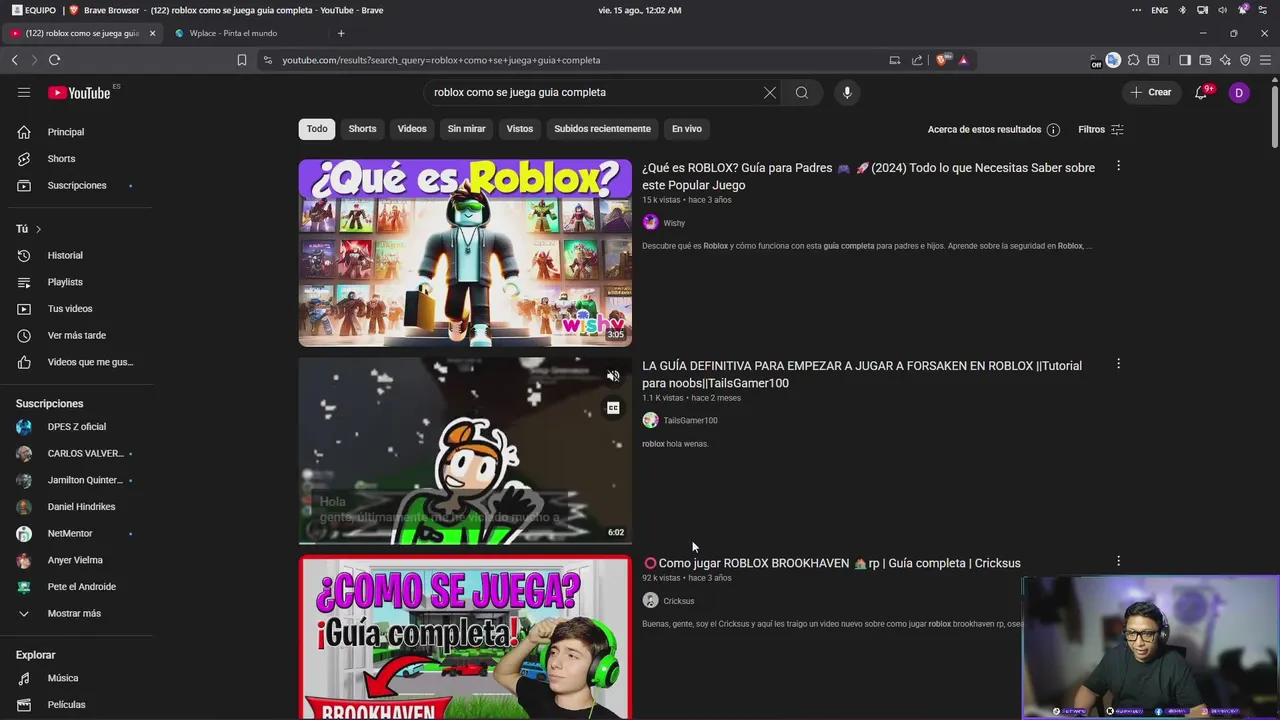This screenshot has height=720, width=1280.
Task: Open the YouTube hamburger guide menu
Action: (24, 92)
